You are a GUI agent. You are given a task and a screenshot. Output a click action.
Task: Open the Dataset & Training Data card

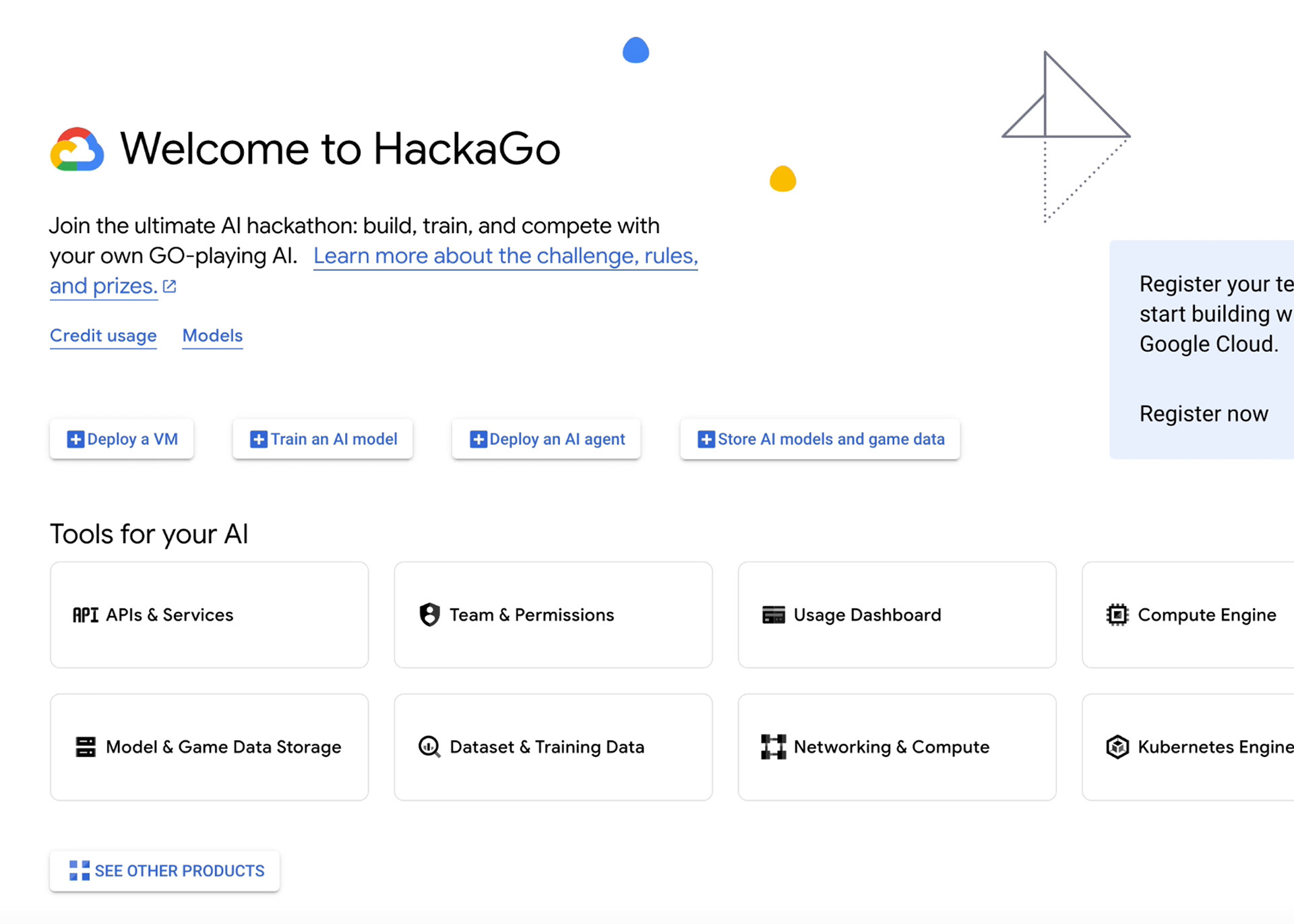[553, 747]
